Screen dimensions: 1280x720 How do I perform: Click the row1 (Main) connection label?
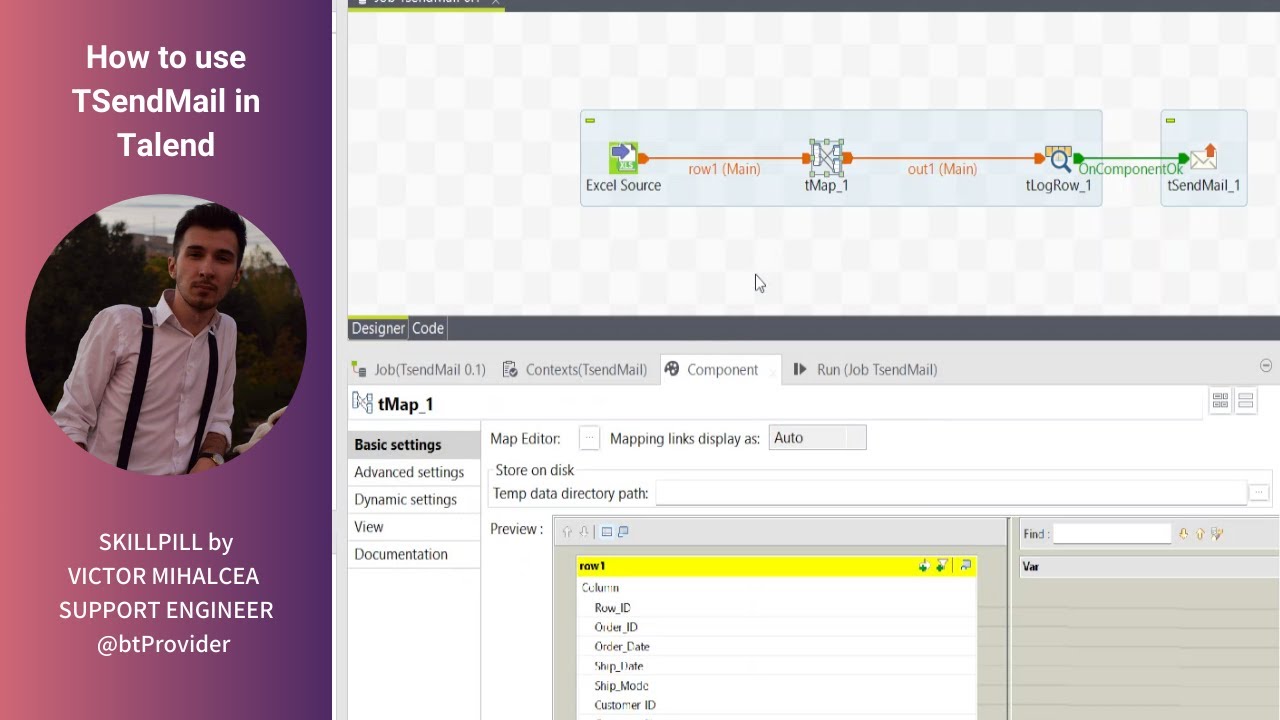click(724, 169)
